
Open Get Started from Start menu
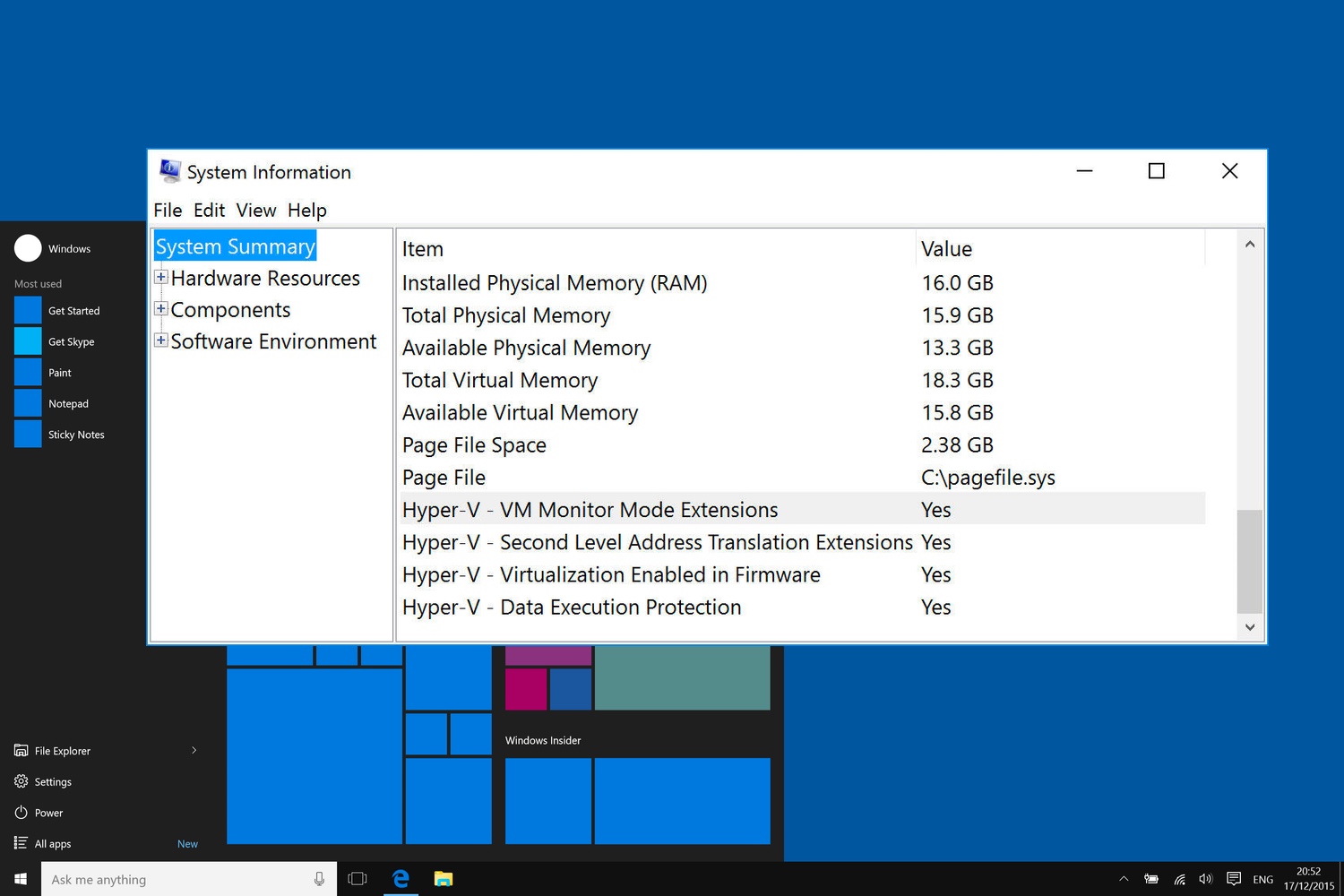point(73,311)
